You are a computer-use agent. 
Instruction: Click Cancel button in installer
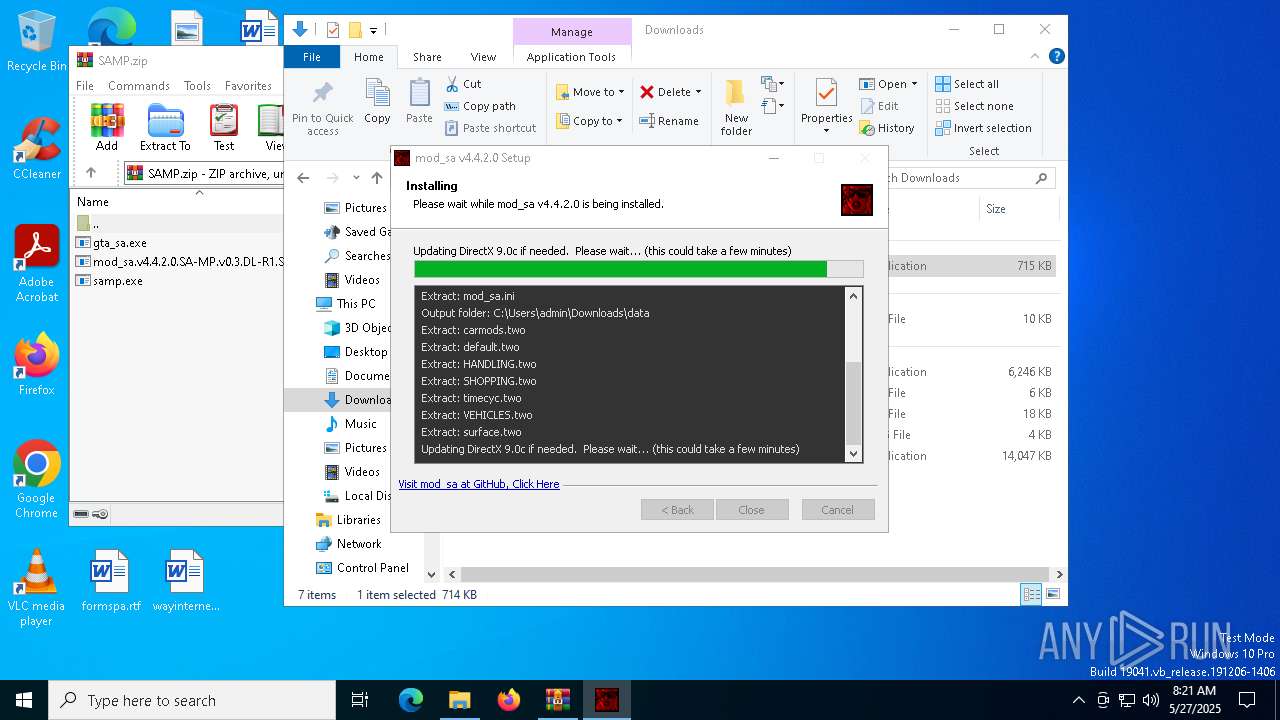point(838,510)
